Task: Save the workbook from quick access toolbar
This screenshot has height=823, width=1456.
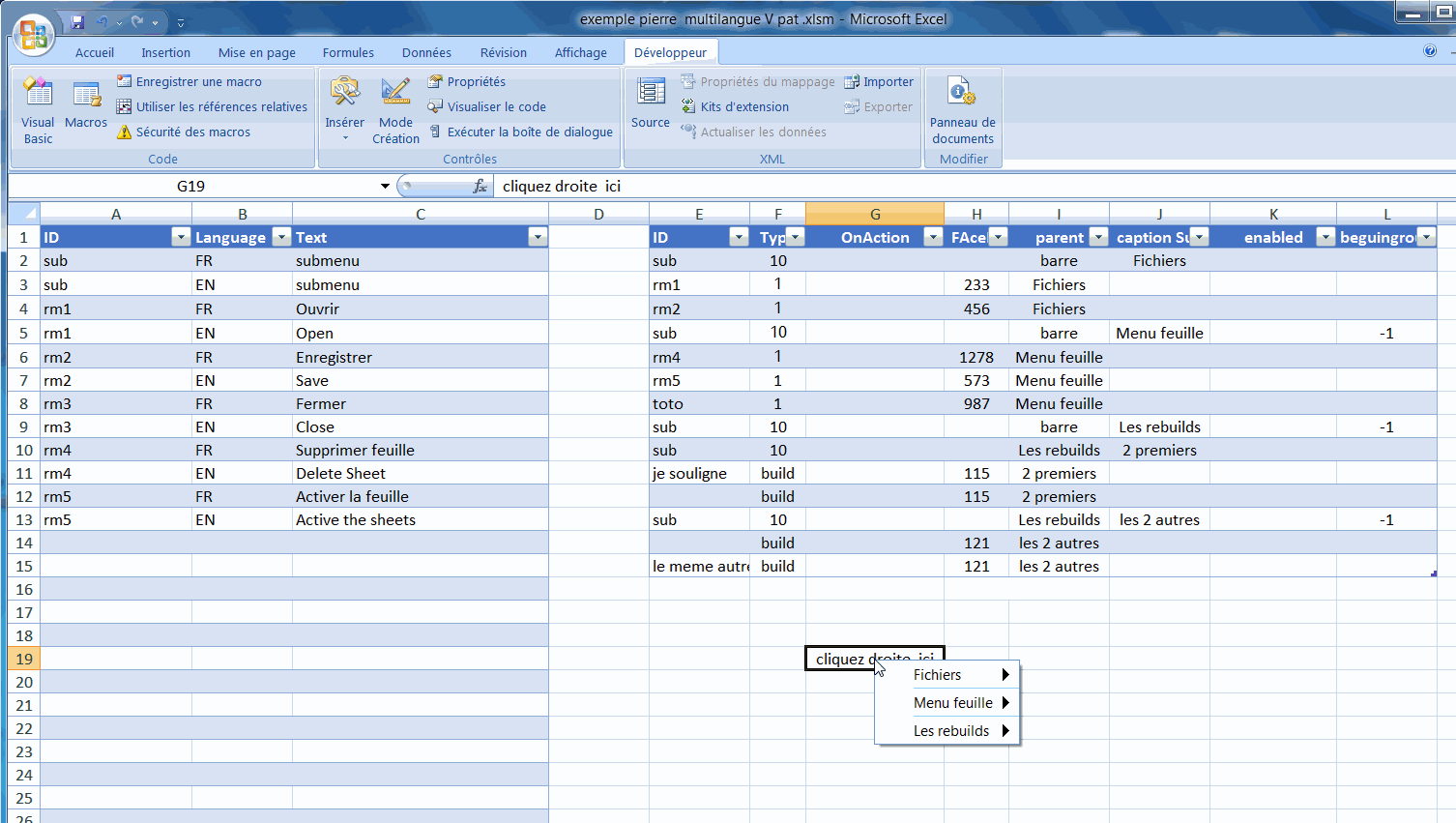Action: coord(78,21)
